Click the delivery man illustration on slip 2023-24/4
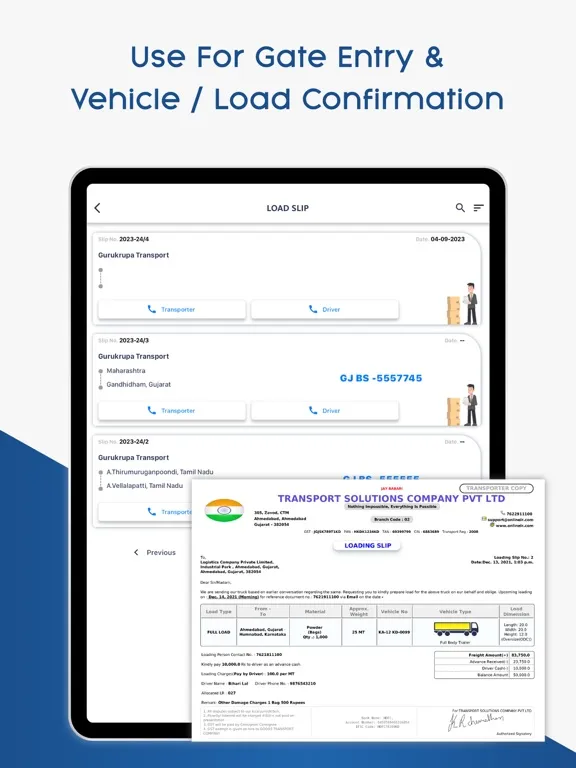This screenshot has width=576, height=768. pos(463,304)
